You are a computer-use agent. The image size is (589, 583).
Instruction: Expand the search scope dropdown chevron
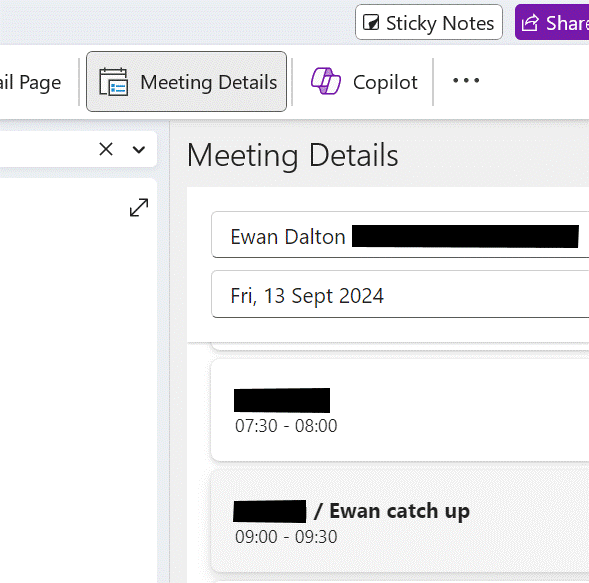pos(139,150)
